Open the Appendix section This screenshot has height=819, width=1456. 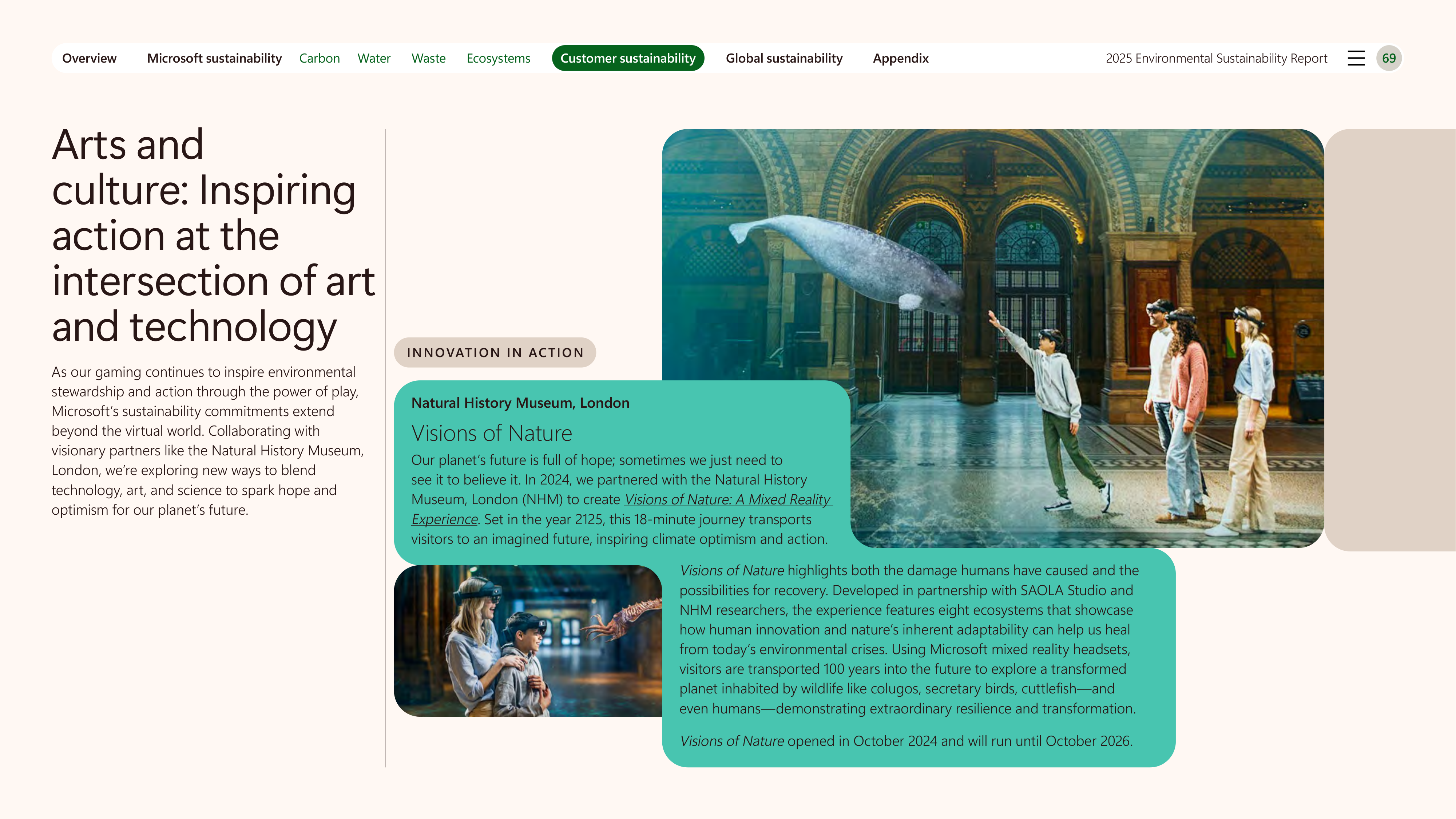900,58
